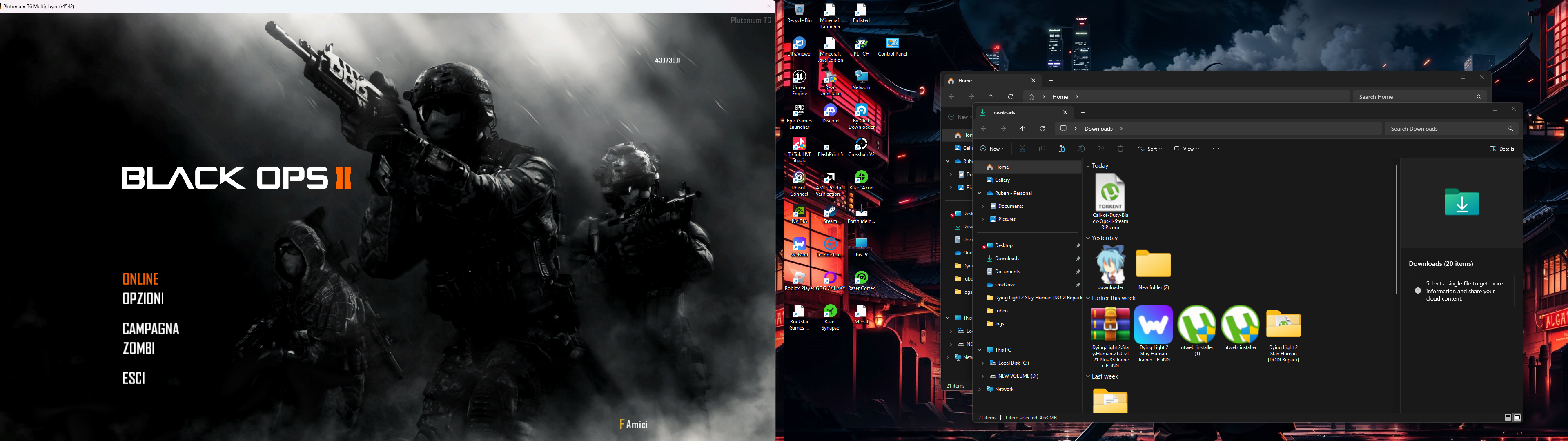This screenshot has width=1568, height=441.
Task: Choose CAMPAGNA from the main menu
Action: pos(150,328)
